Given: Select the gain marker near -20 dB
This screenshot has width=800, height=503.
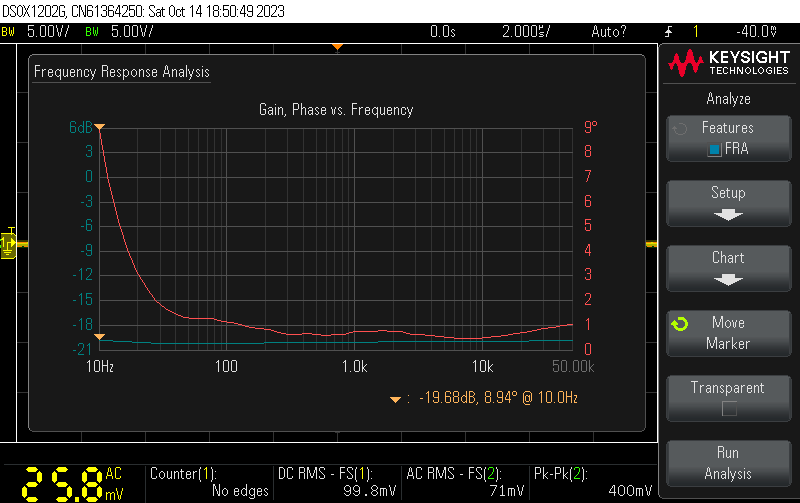Looking at the screenshot, I should click(x=99, y=337).
